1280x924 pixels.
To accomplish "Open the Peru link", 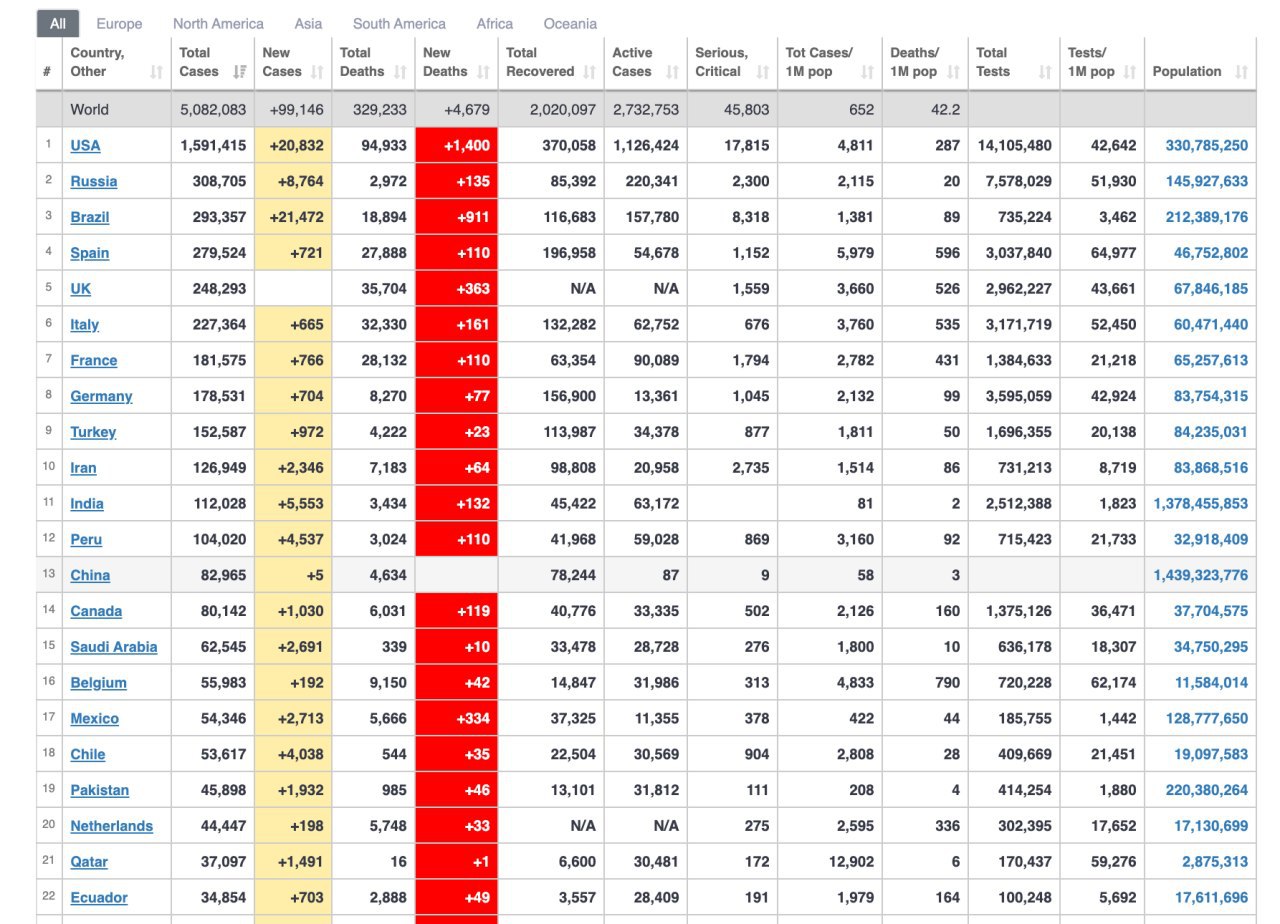I will tap(86, 540).
